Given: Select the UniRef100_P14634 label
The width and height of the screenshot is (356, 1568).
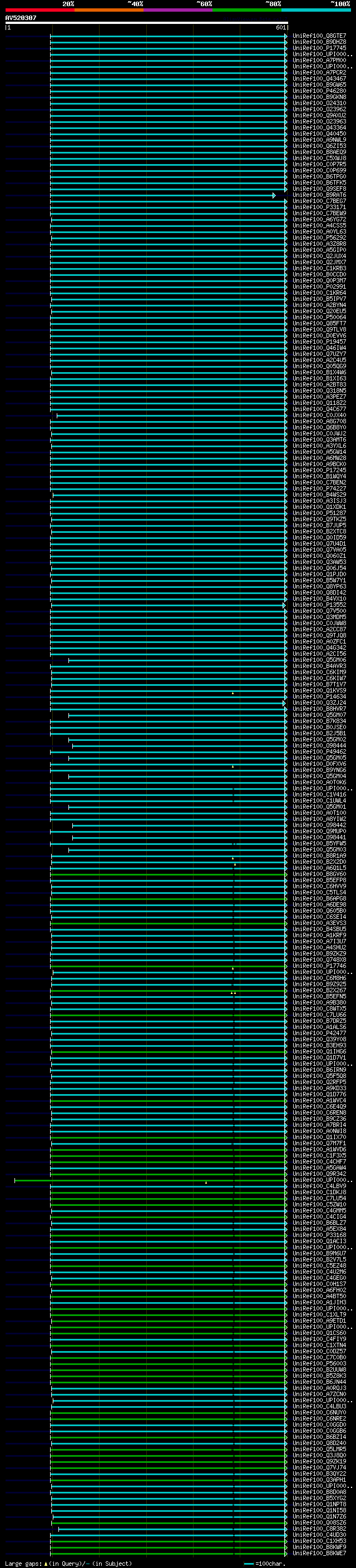Looking at the screenshot, I should [319, 696].
